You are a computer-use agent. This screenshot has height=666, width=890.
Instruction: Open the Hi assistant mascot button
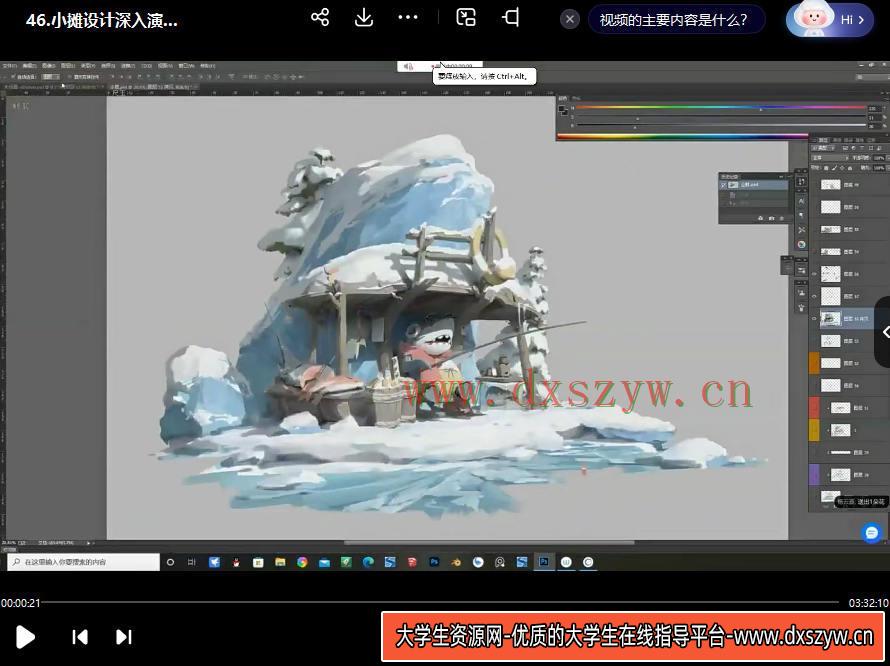point(830,19)
